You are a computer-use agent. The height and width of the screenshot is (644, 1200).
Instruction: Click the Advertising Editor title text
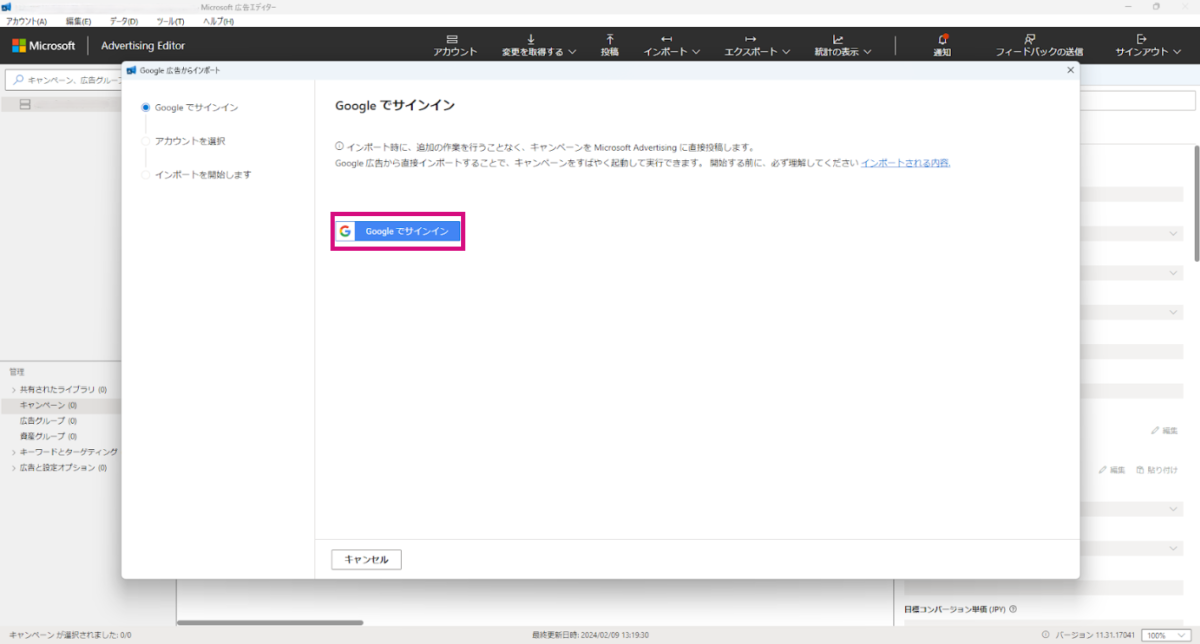(x=143, y=45)
